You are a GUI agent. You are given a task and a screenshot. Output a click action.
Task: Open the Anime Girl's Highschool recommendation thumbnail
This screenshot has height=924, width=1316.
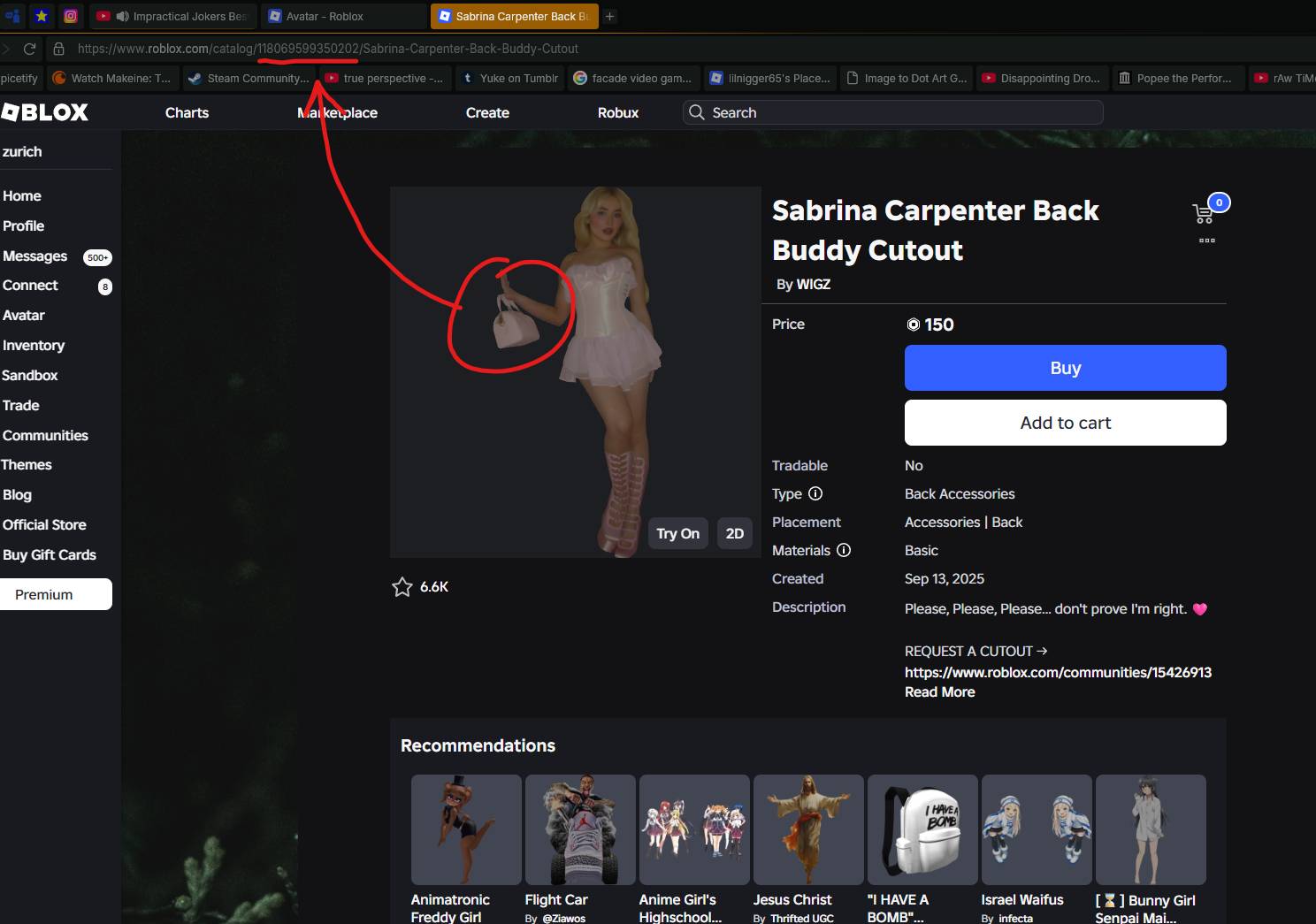coord(694,829)
